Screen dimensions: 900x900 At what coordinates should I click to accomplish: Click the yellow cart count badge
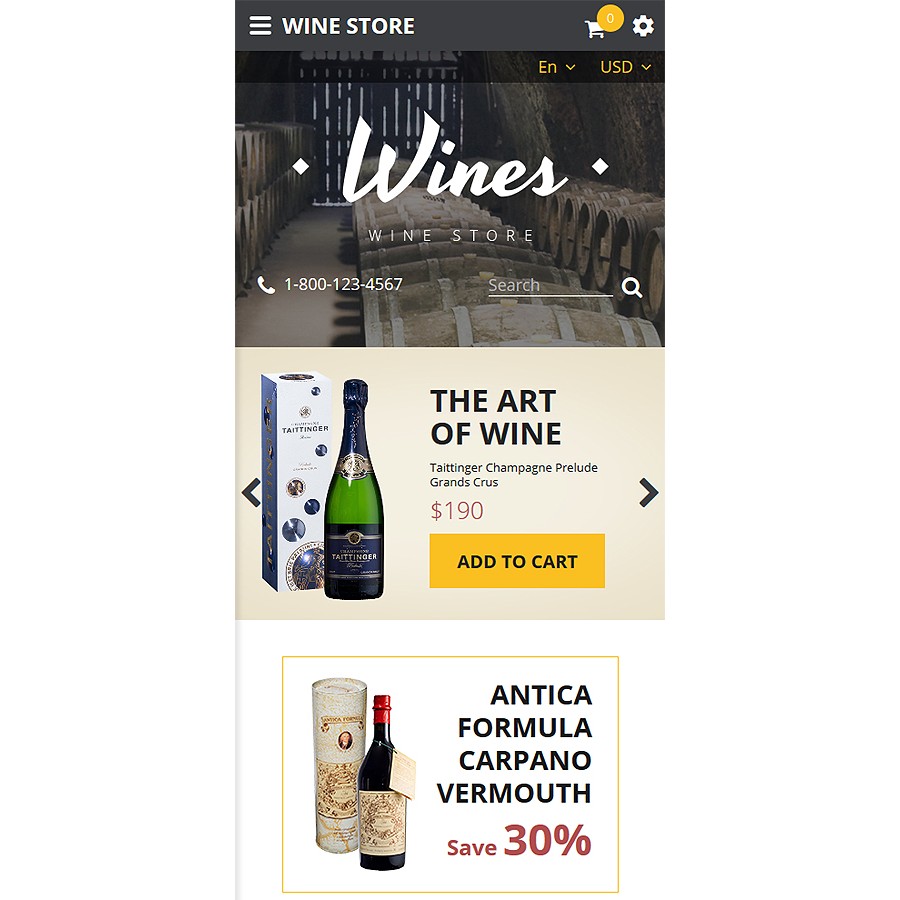click(x=610, y=18)
